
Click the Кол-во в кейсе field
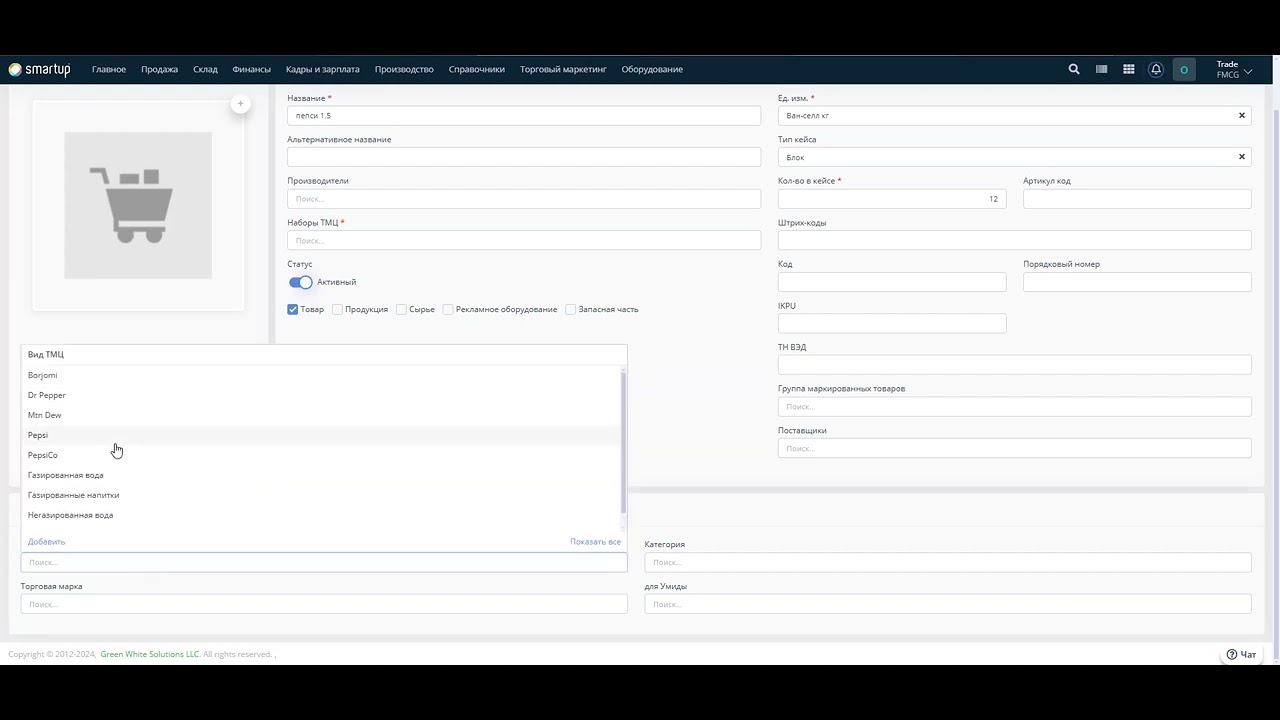tap(892, 199)
